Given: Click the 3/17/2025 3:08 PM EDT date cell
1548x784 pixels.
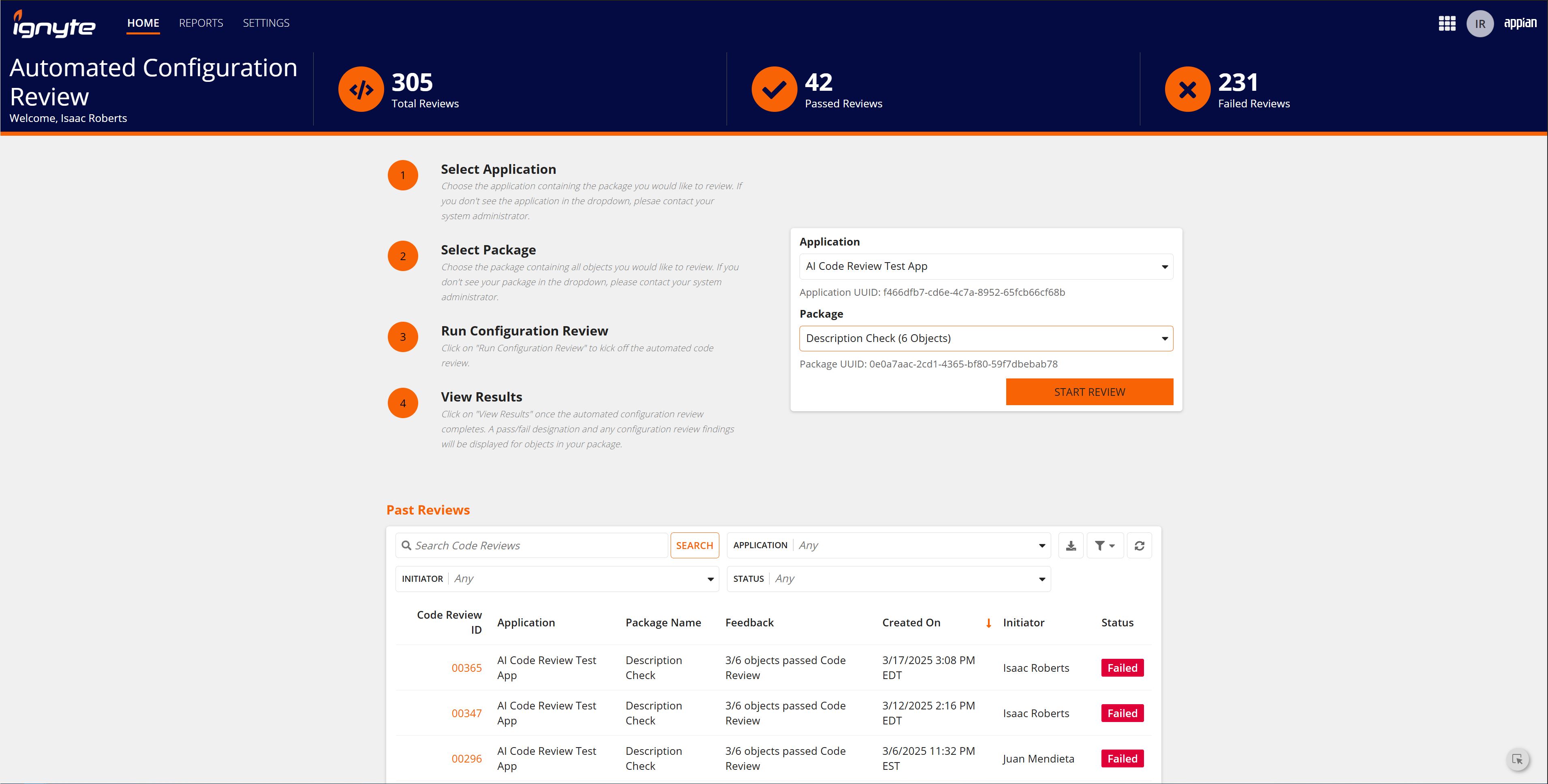Looking at the screenshot, I should tap(928, 667).
